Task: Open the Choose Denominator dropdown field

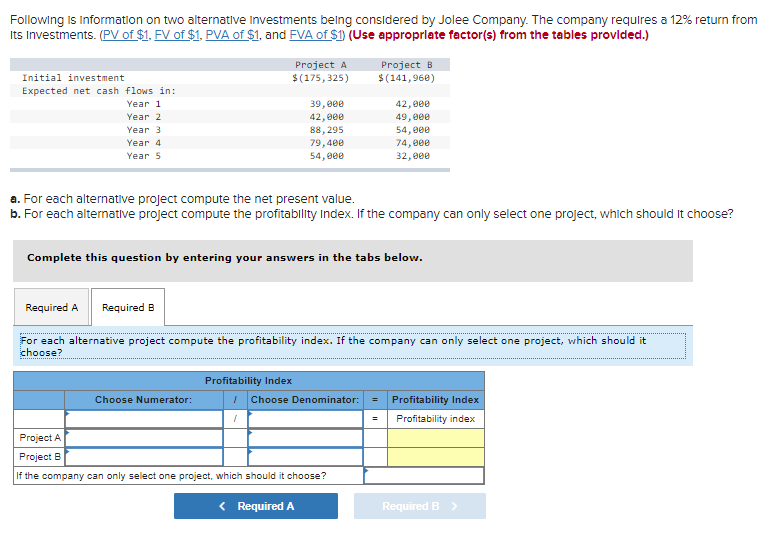Action: (305, 419)
